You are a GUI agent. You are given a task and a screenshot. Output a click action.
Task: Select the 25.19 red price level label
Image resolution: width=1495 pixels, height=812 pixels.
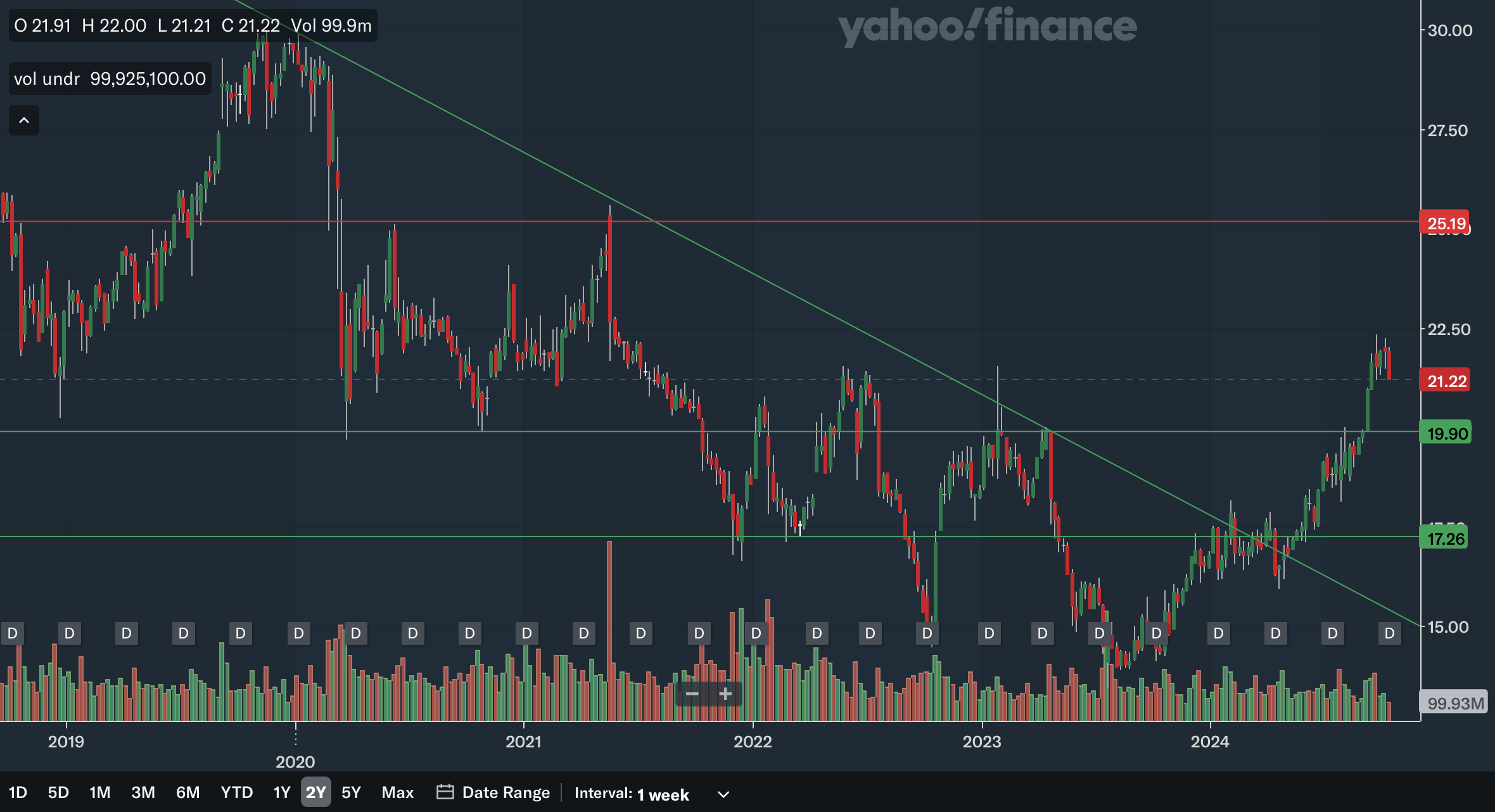pos(1446,223)
